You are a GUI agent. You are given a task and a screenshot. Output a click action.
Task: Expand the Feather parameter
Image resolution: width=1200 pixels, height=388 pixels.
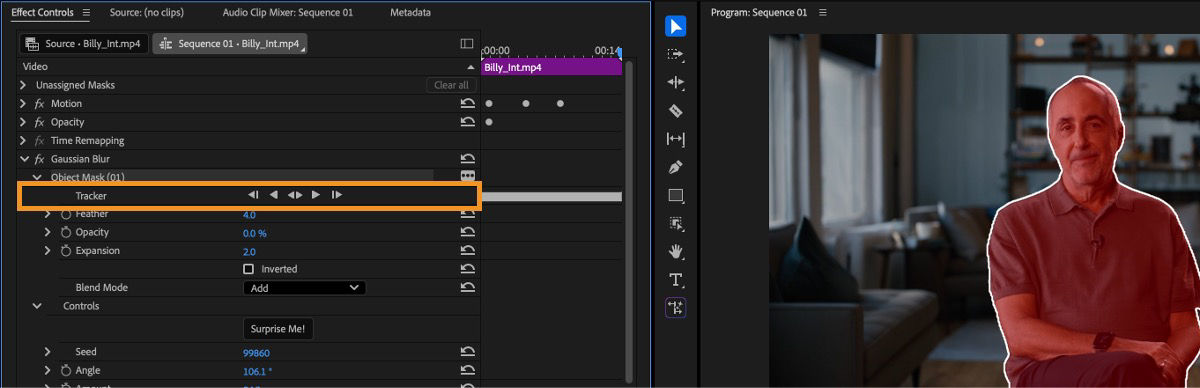tap(47, 214)
